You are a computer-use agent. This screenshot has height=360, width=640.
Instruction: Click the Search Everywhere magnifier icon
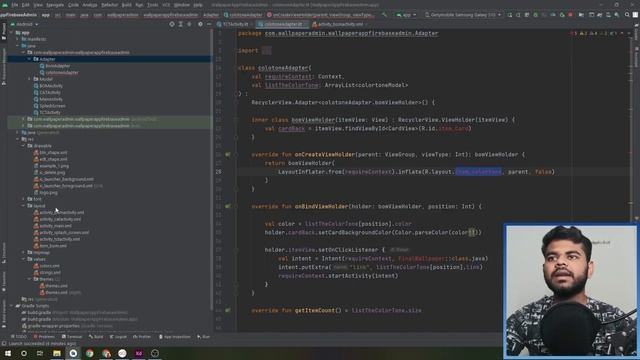pyautogui.click(x=627, y=15)
